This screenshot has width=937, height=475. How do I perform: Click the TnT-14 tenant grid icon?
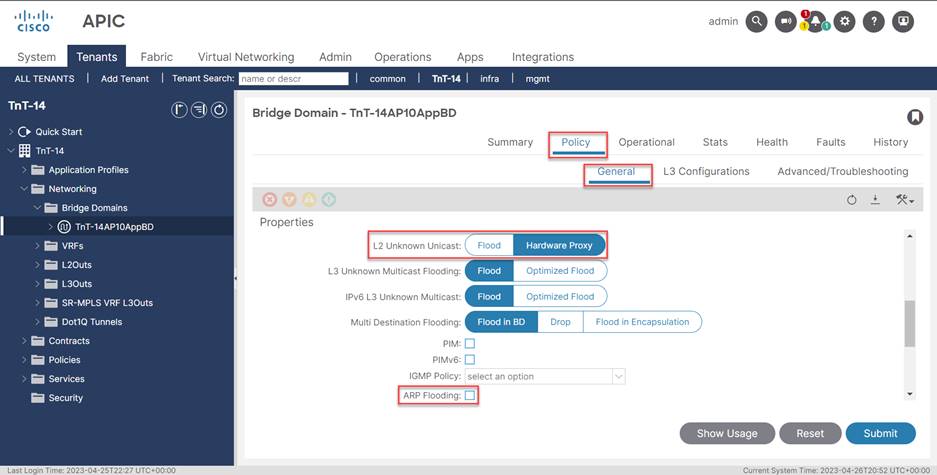[25, 151]
